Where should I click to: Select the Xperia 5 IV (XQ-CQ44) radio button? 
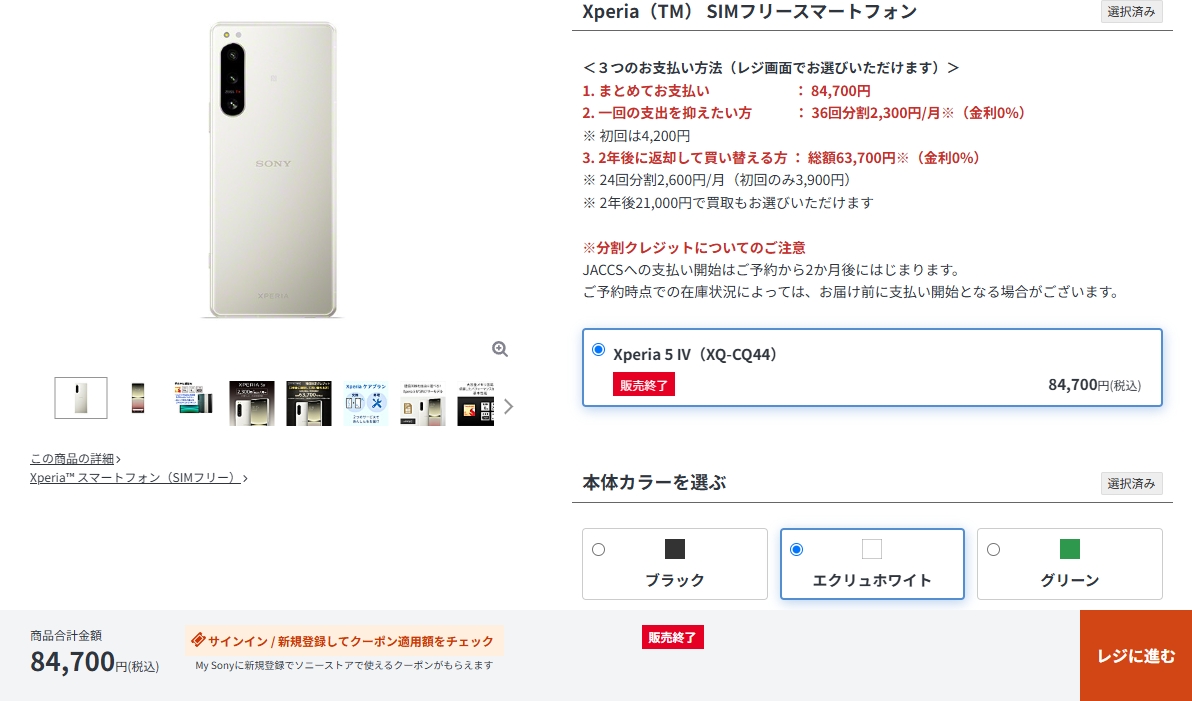598,350
